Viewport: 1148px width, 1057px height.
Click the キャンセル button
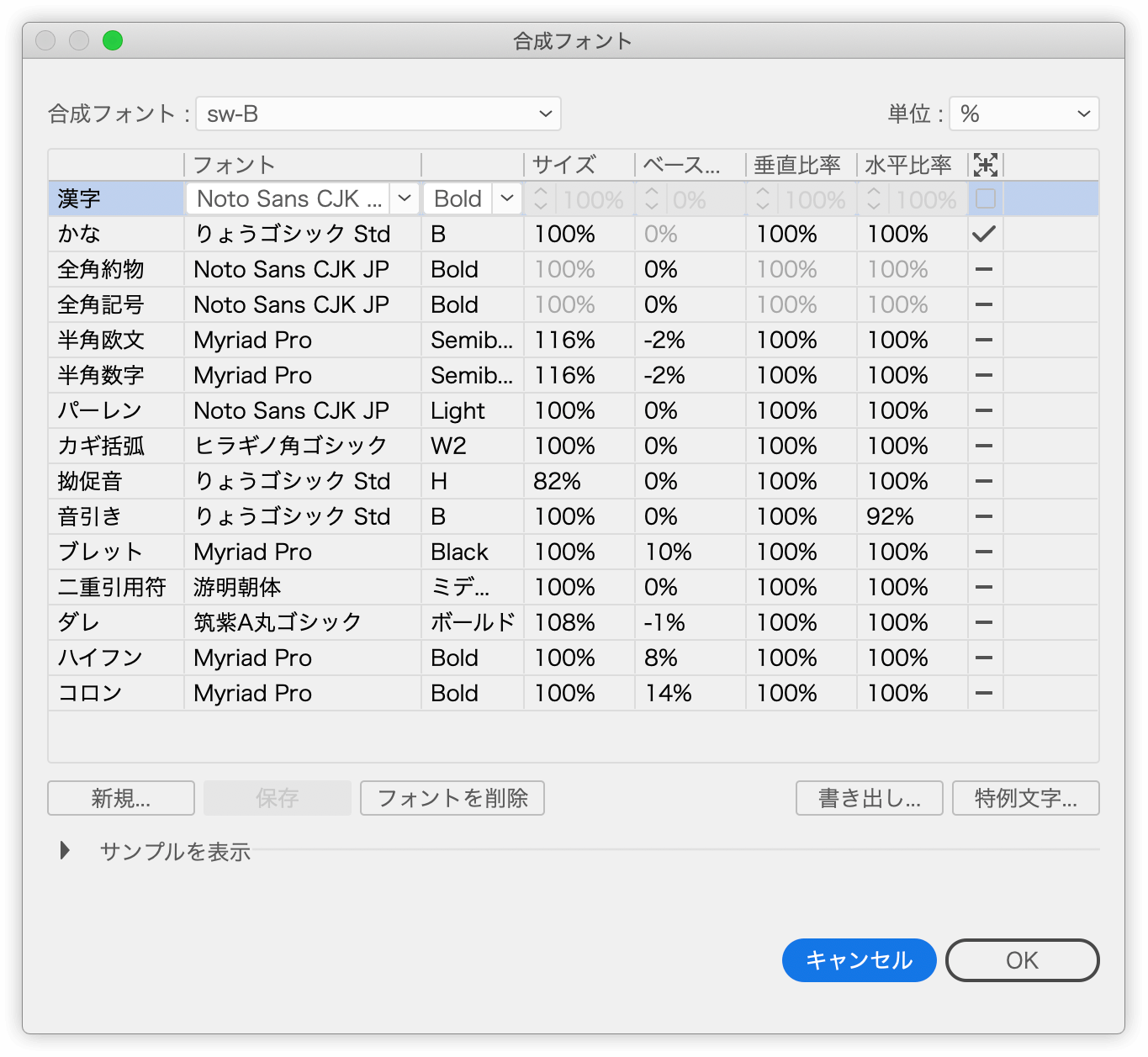860,960
